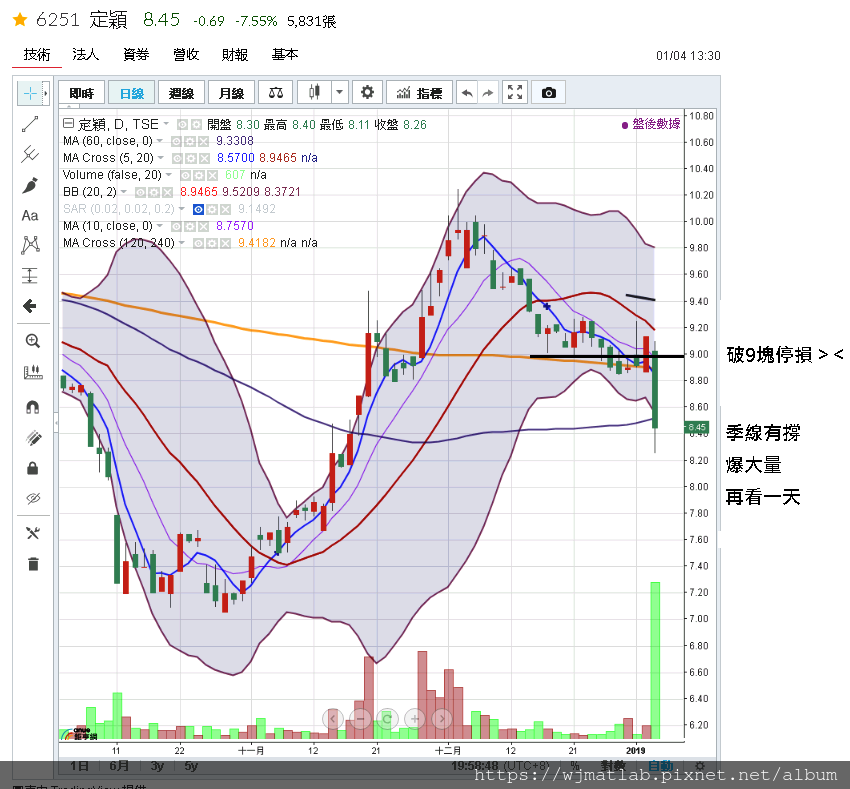The width and height of the screenshot is (850, 789).
Task: Zoom in chart with plus control
Action: [x=415, y=719]
